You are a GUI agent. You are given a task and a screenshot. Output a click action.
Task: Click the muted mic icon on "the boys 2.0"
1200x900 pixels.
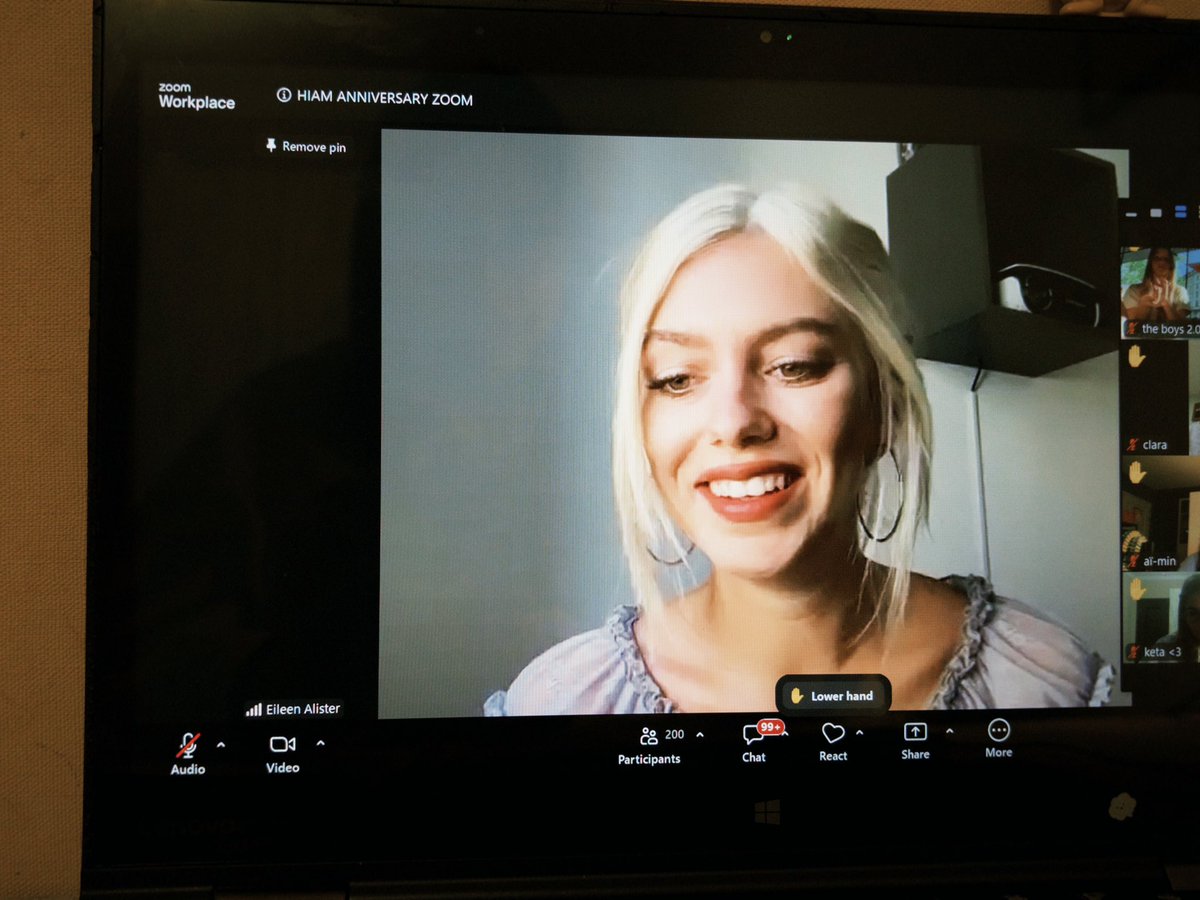(1132, 328)
